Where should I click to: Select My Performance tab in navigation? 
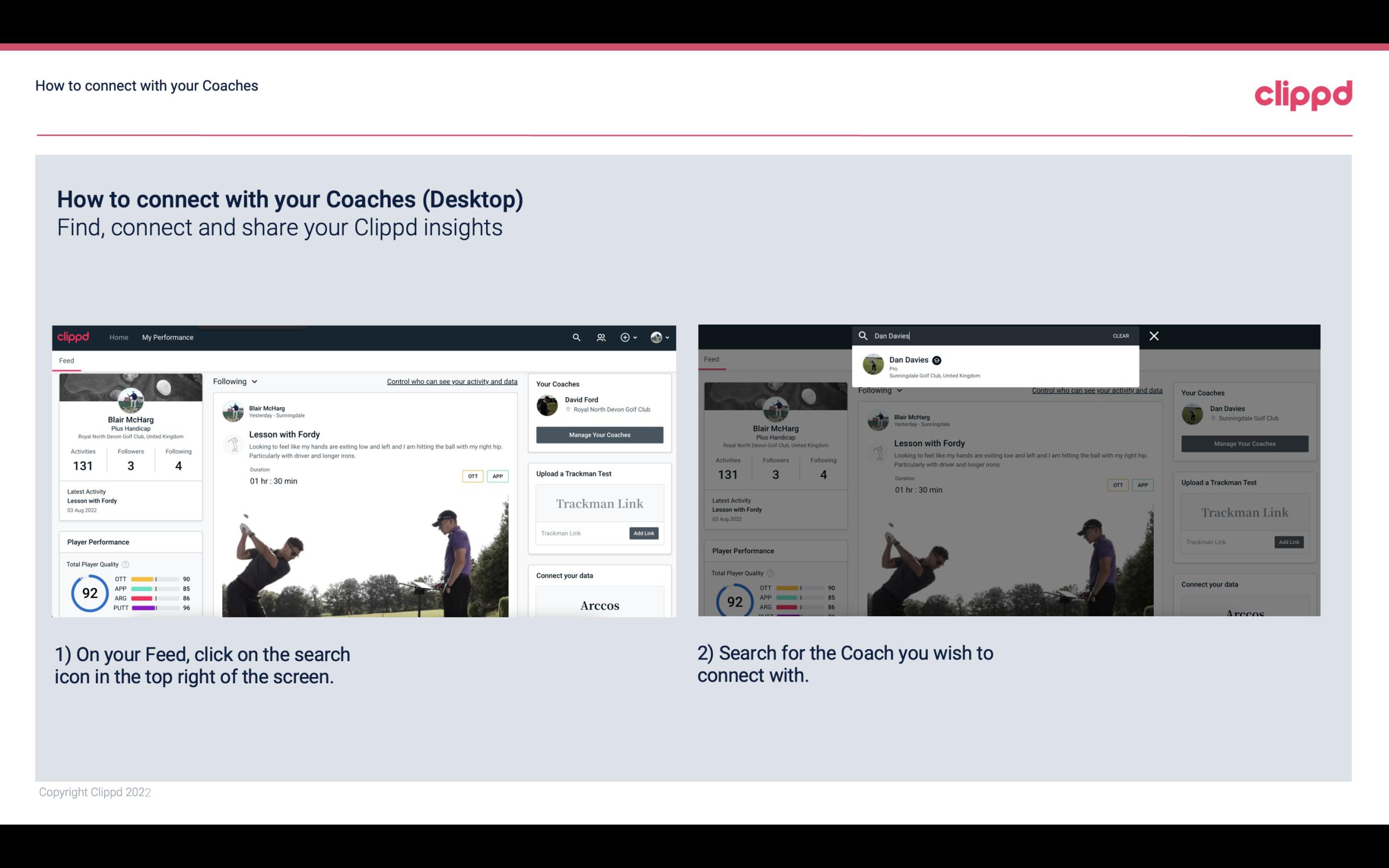[x=168, y=337]
